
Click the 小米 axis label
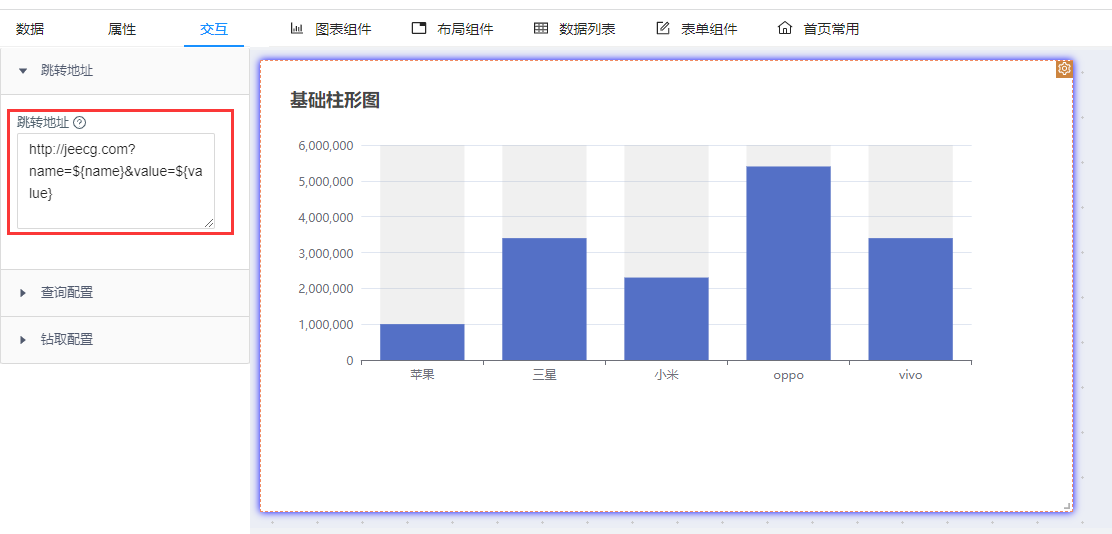tap(666, 375)
